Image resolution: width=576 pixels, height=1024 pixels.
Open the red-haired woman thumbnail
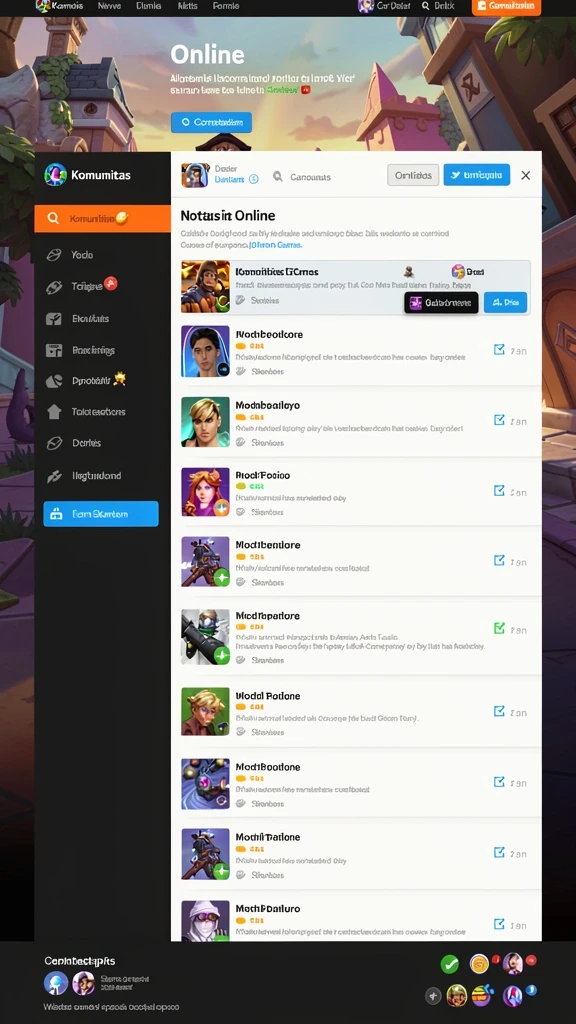[x=205, y=492]
